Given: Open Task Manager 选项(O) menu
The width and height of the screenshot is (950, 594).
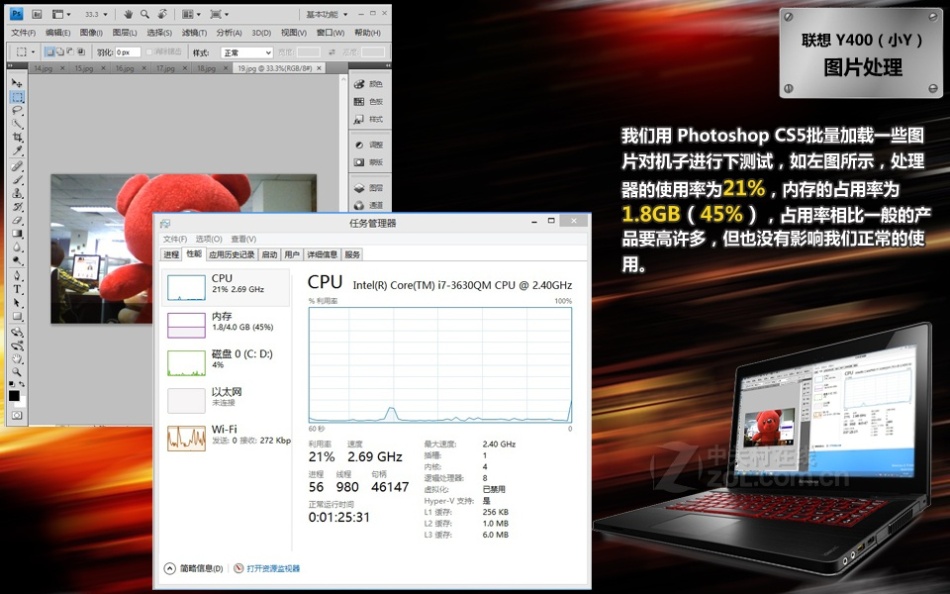Looking at the screenshot, I should click(x=209, y=239).
